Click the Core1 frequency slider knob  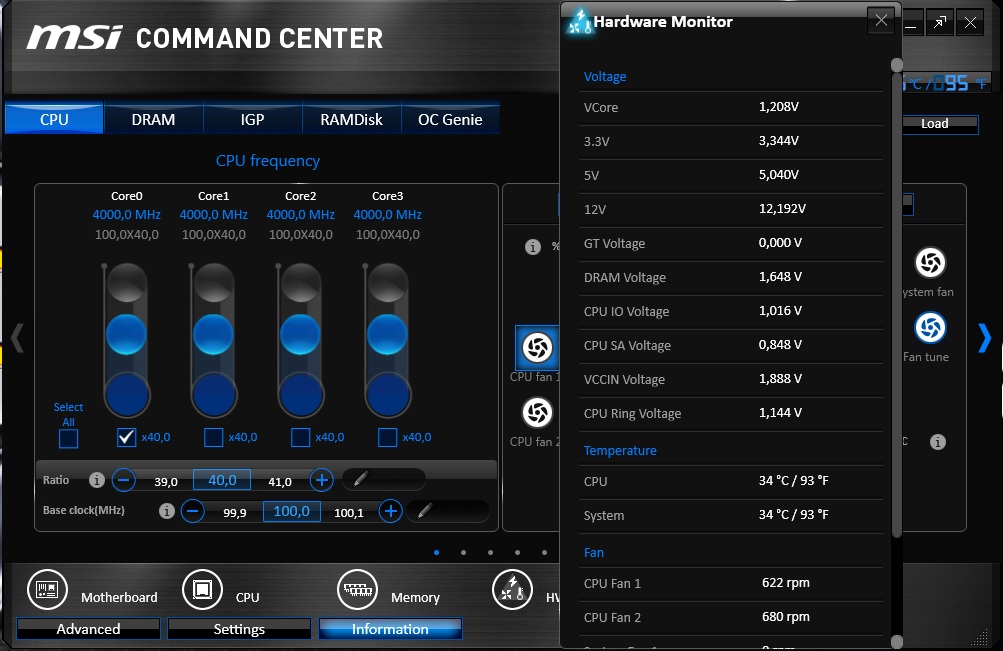213,334
